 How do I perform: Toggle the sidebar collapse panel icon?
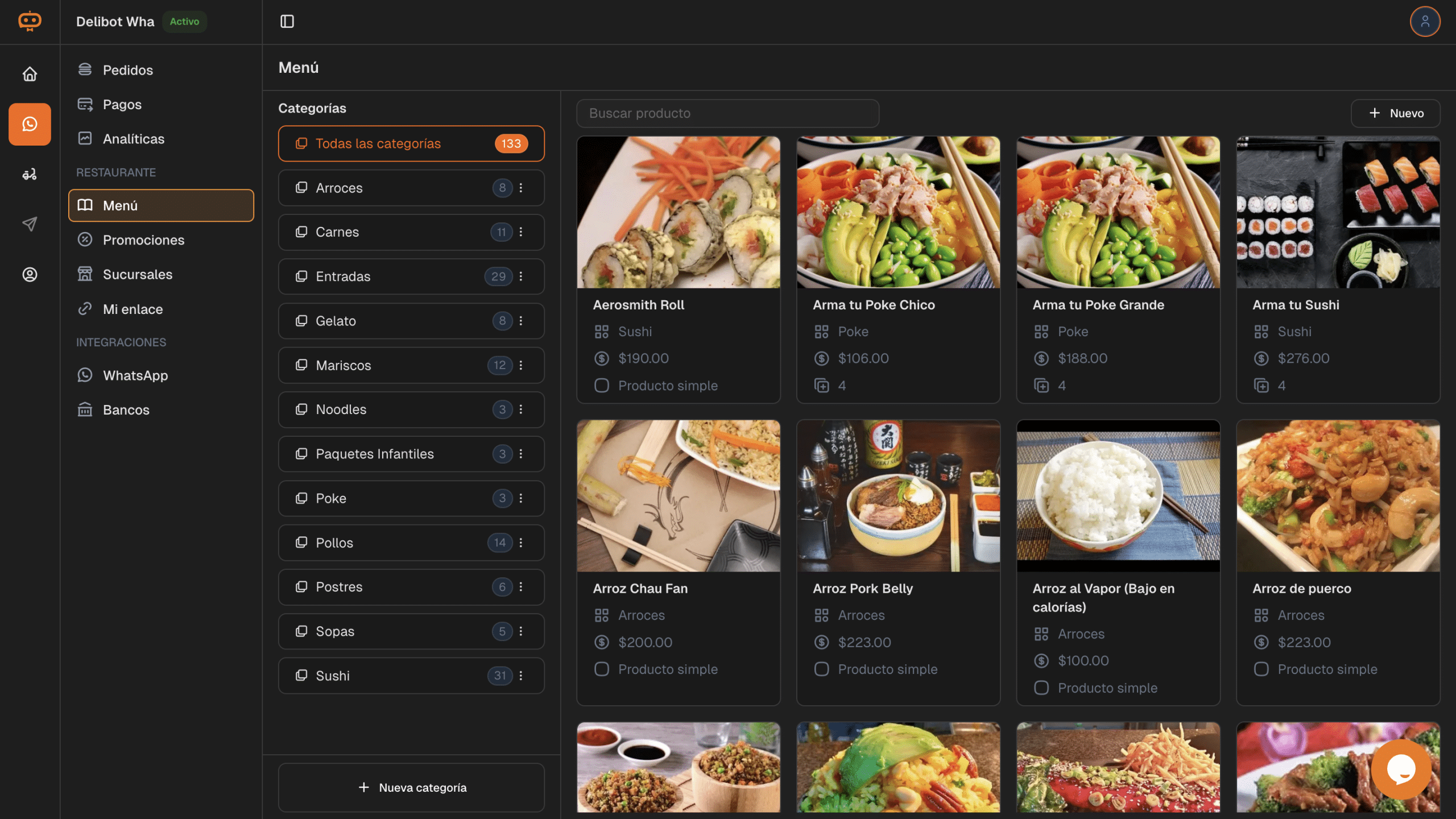287,22
